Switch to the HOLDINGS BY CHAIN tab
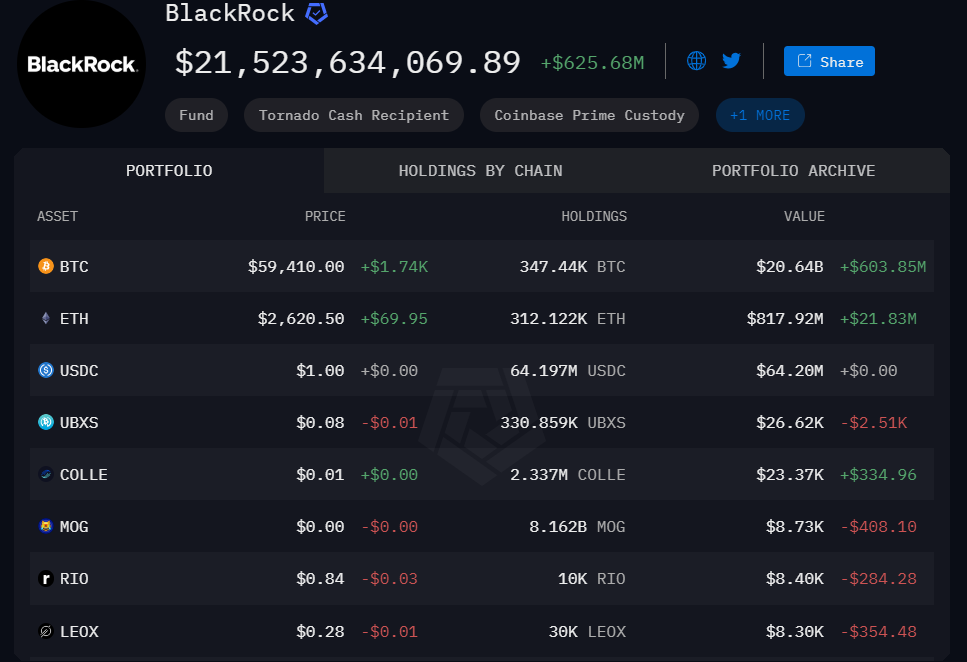 pyautogui.click(x=480, y=170)
